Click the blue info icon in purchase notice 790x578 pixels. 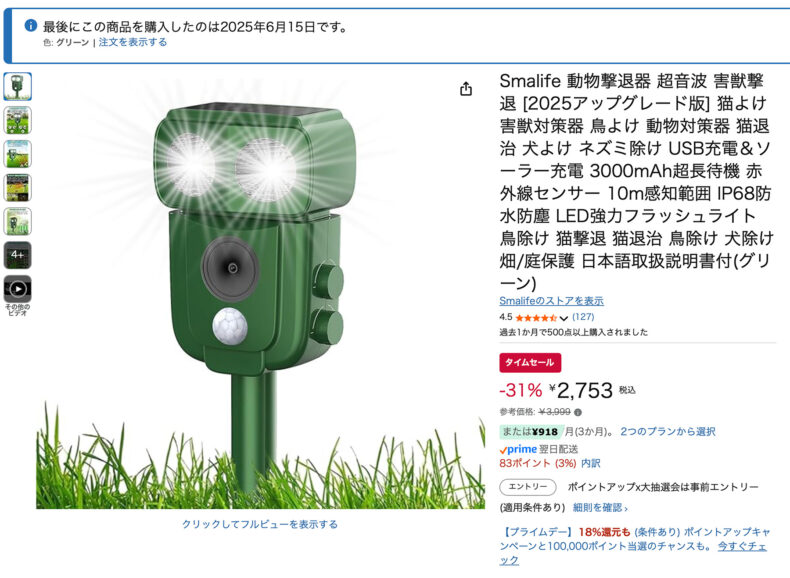pyautogui.click(x=31, y=25)
